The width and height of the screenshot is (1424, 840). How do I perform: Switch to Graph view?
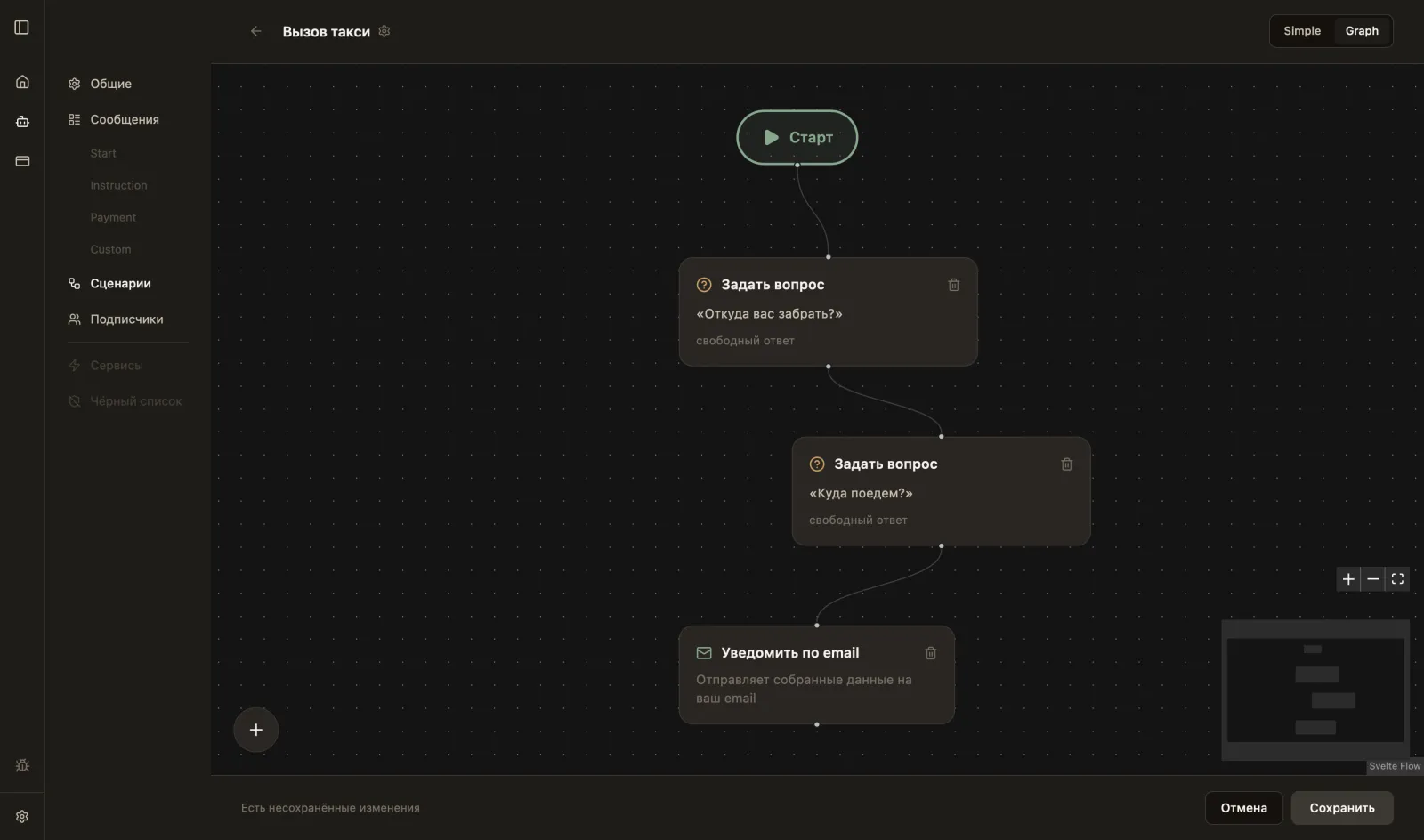(x=1362, y=31)
